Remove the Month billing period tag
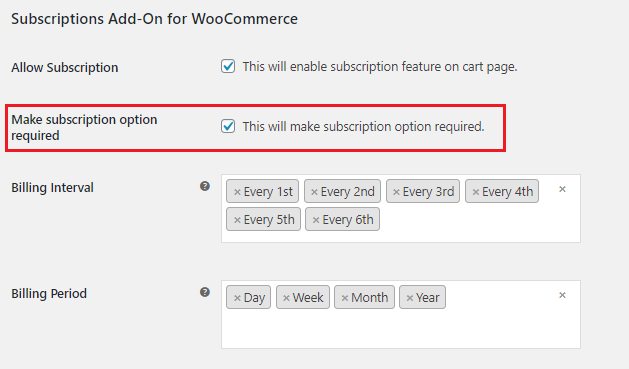 tap(345, 298)
